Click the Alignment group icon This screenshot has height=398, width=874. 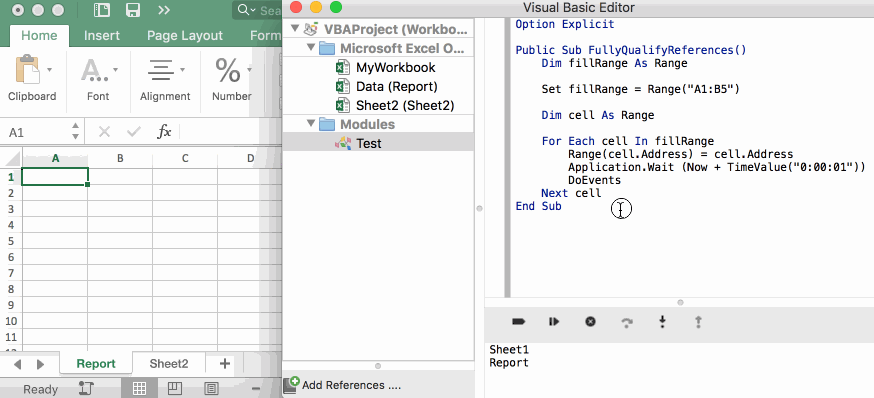(161, 70)
